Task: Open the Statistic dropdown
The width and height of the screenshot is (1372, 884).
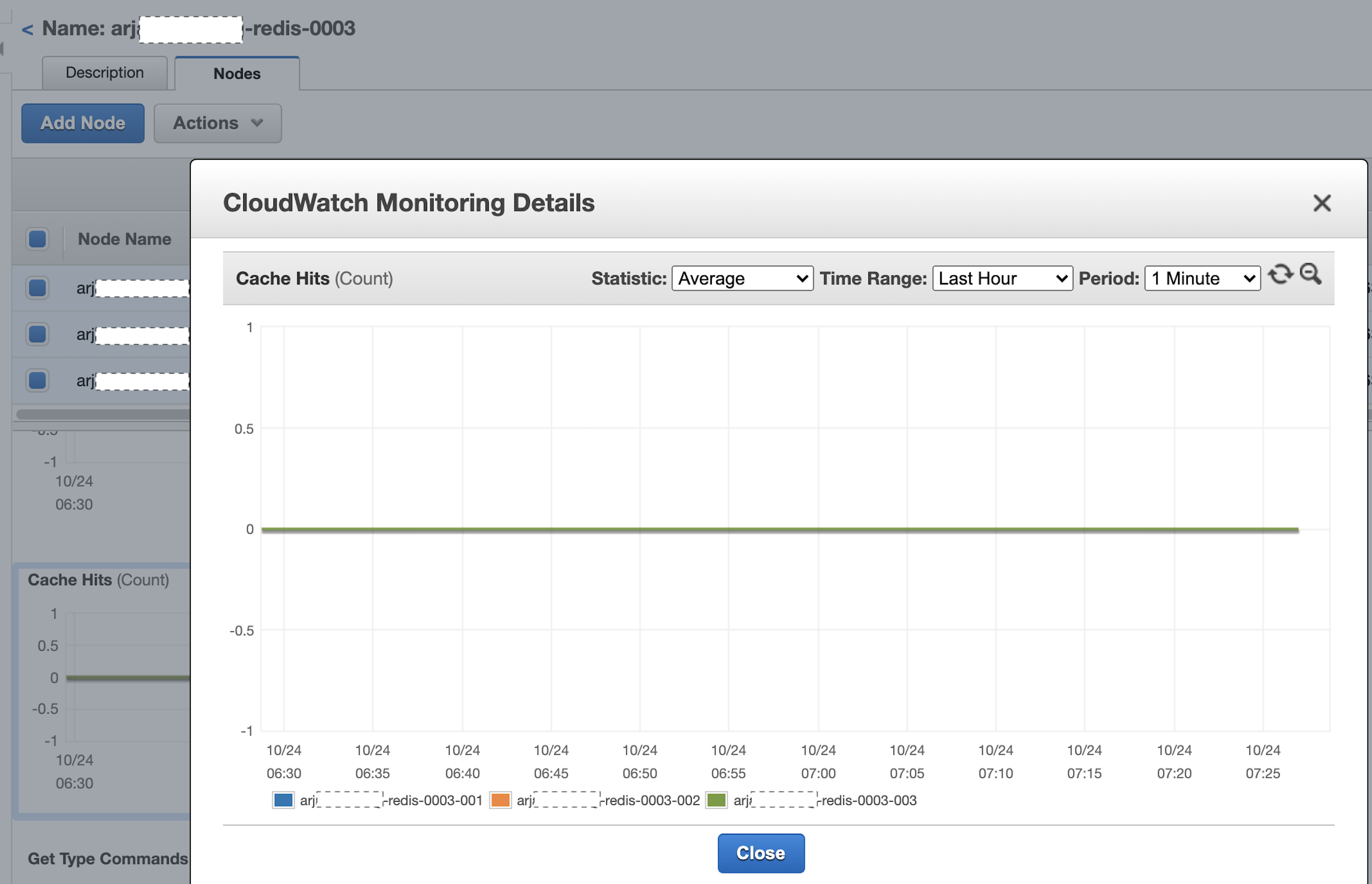Action: coord(742,278)
